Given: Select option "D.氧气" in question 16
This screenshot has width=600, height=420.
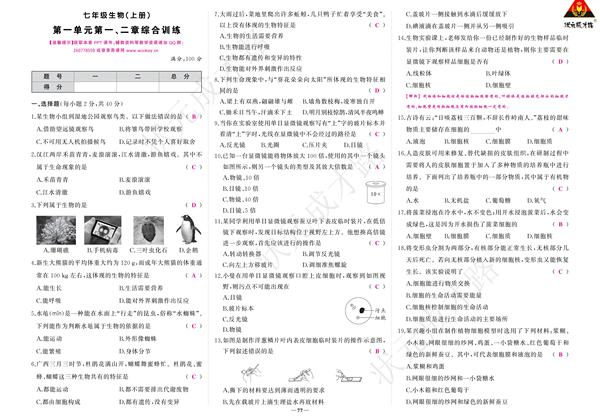Looking at the screenshot, I should tap(536, 200).
